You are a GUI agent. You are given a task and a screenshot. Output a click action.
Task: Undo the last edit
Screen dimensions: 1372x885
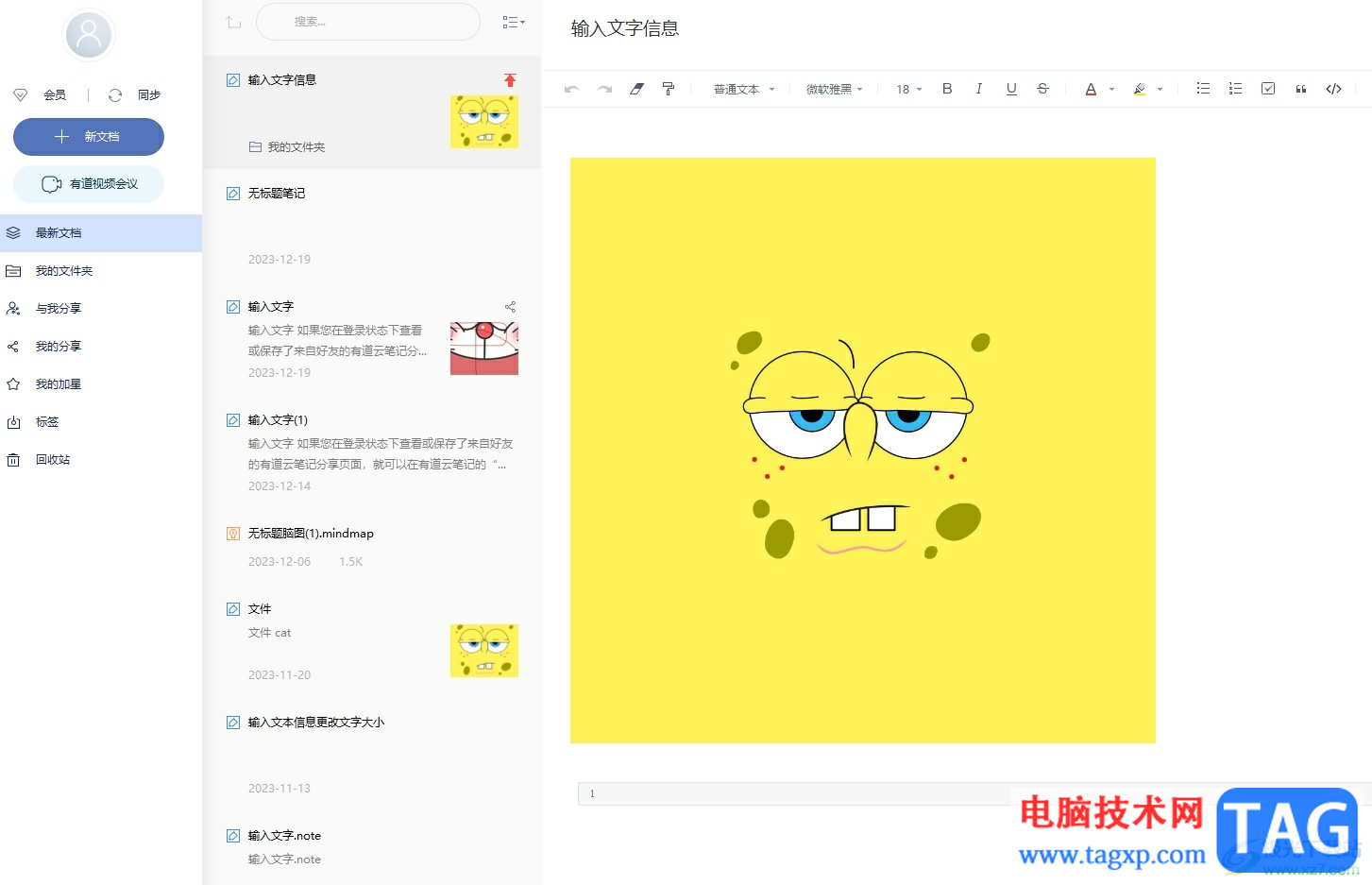point(571,89)
